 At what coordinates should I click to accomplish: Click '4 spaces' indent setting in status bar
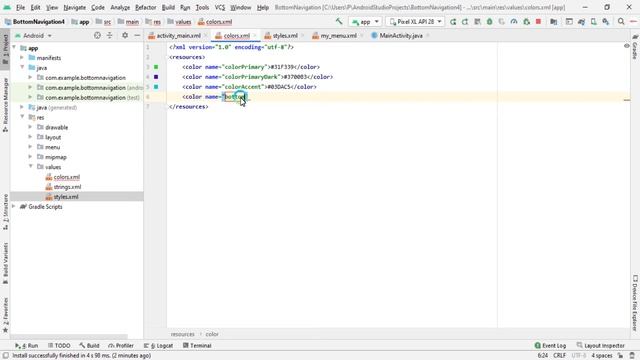(602, 356)
